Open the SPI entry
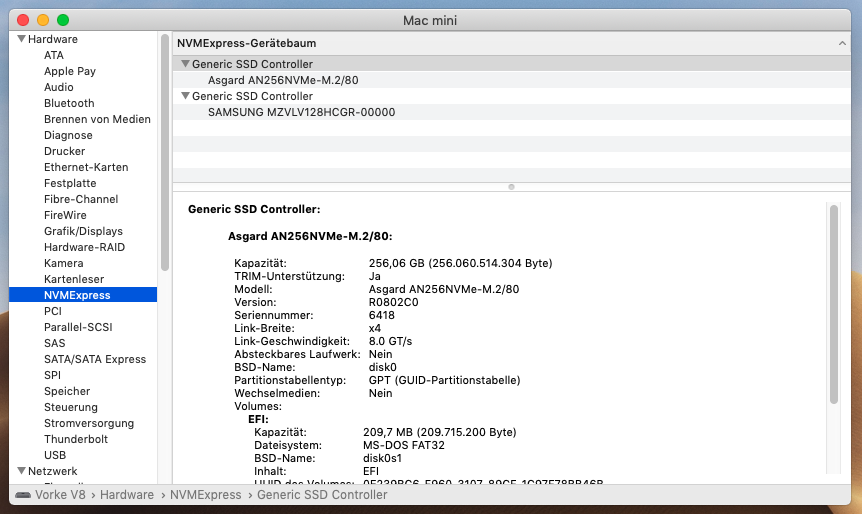Viewport: 862px width, 514px height. click(52, 375)
